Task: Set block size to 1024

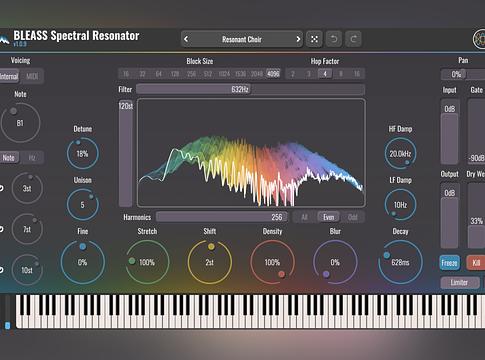Action: point(224,74)
